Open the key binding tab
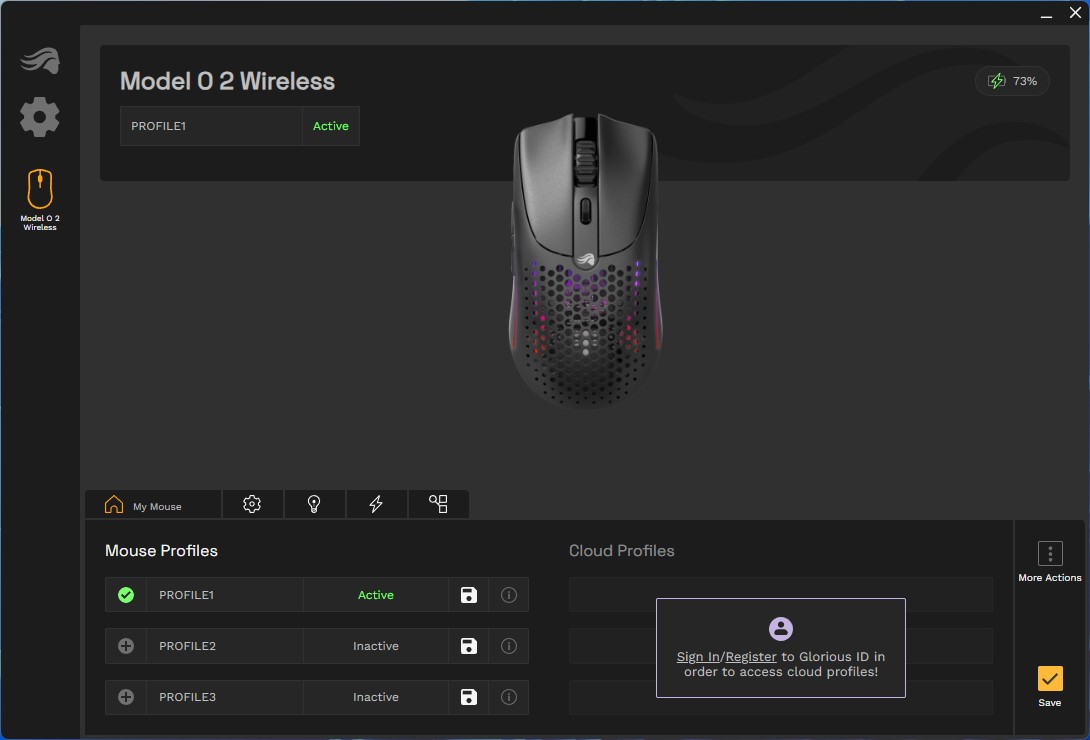Screen dimensions: 1090x740 pyautogui.click(x=438, y=505)
